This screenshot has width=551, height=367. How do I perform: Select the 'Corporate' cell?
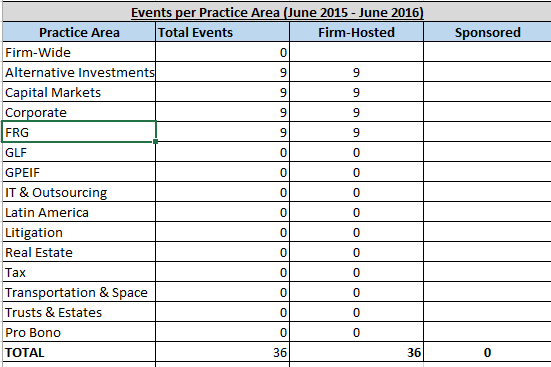[79, 112]
